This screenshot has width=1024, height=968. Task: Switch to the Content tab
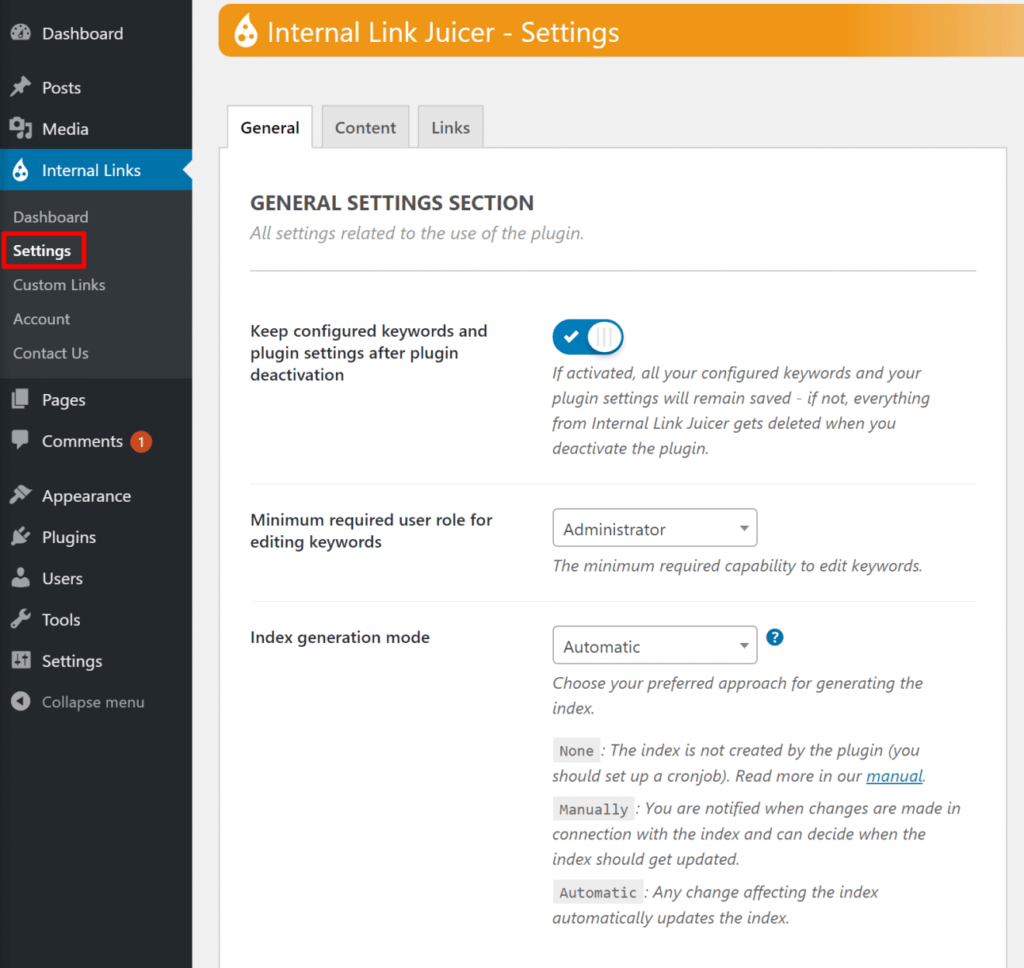point(365,127)
